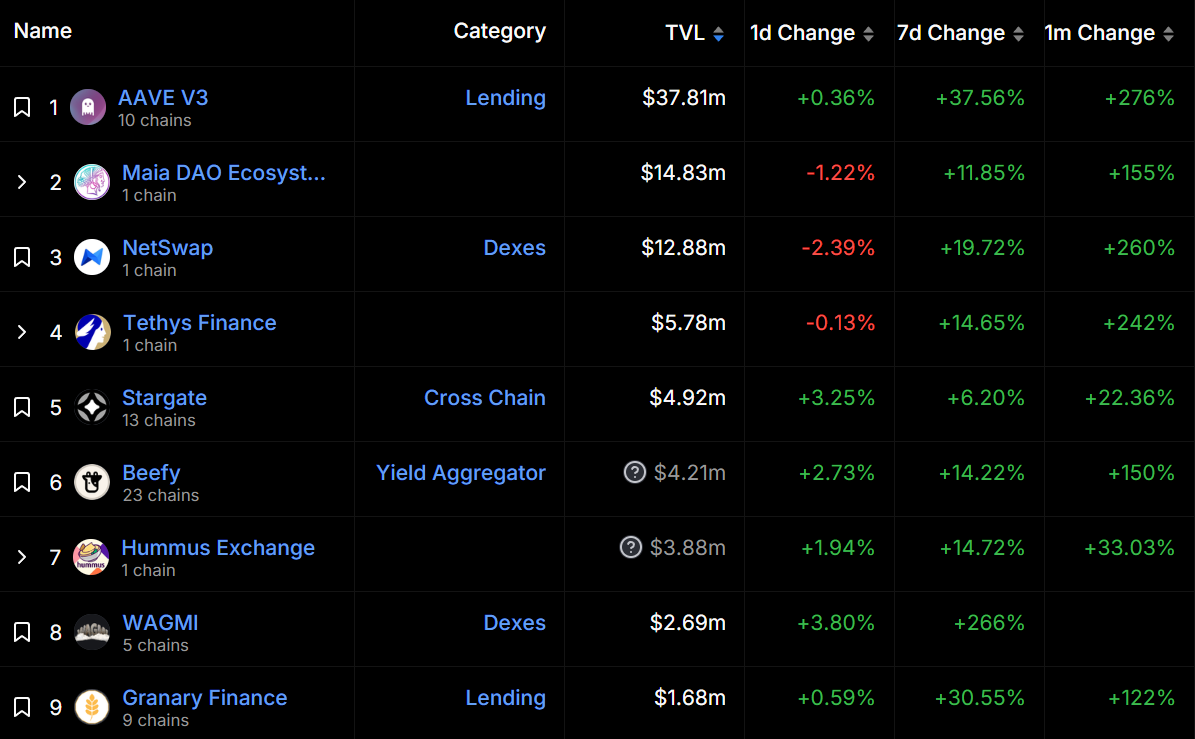Open the Granary Finance protocol link
The height and width of the screenshot is (739, 1195).
[x=204, y=698]
